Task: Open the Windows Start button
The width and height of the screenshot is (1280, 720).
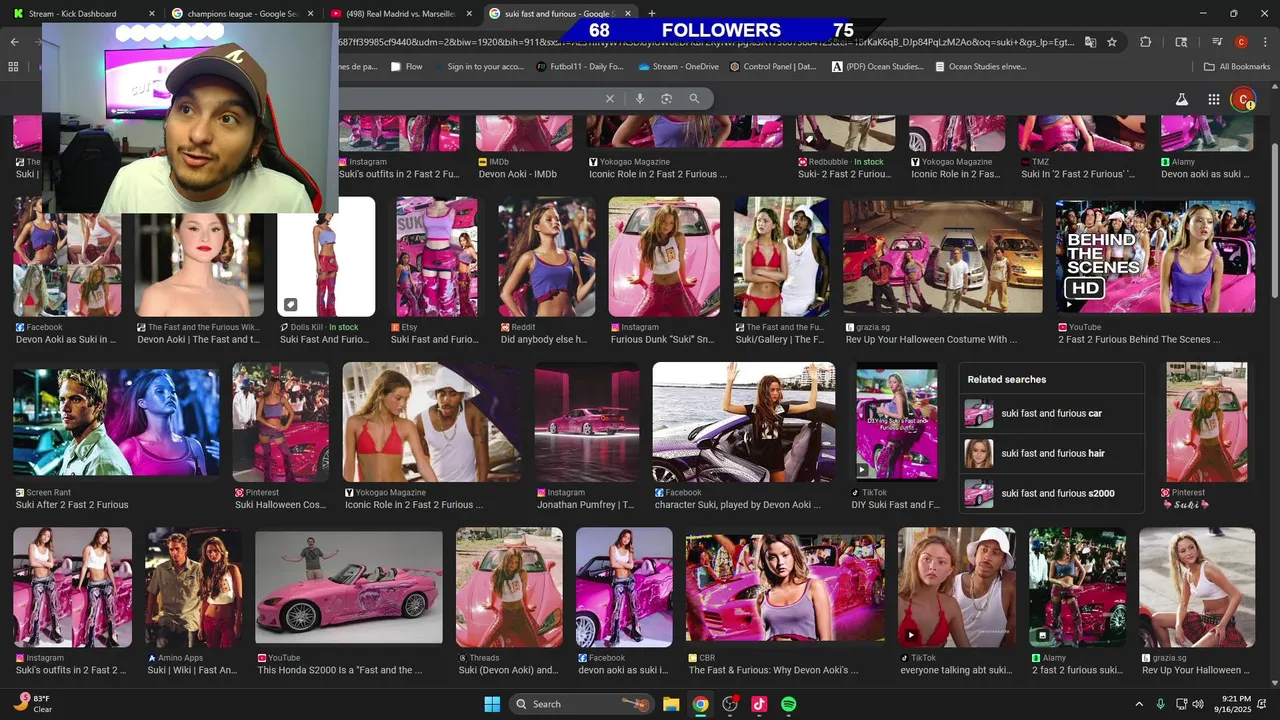Action: (492, 704)
